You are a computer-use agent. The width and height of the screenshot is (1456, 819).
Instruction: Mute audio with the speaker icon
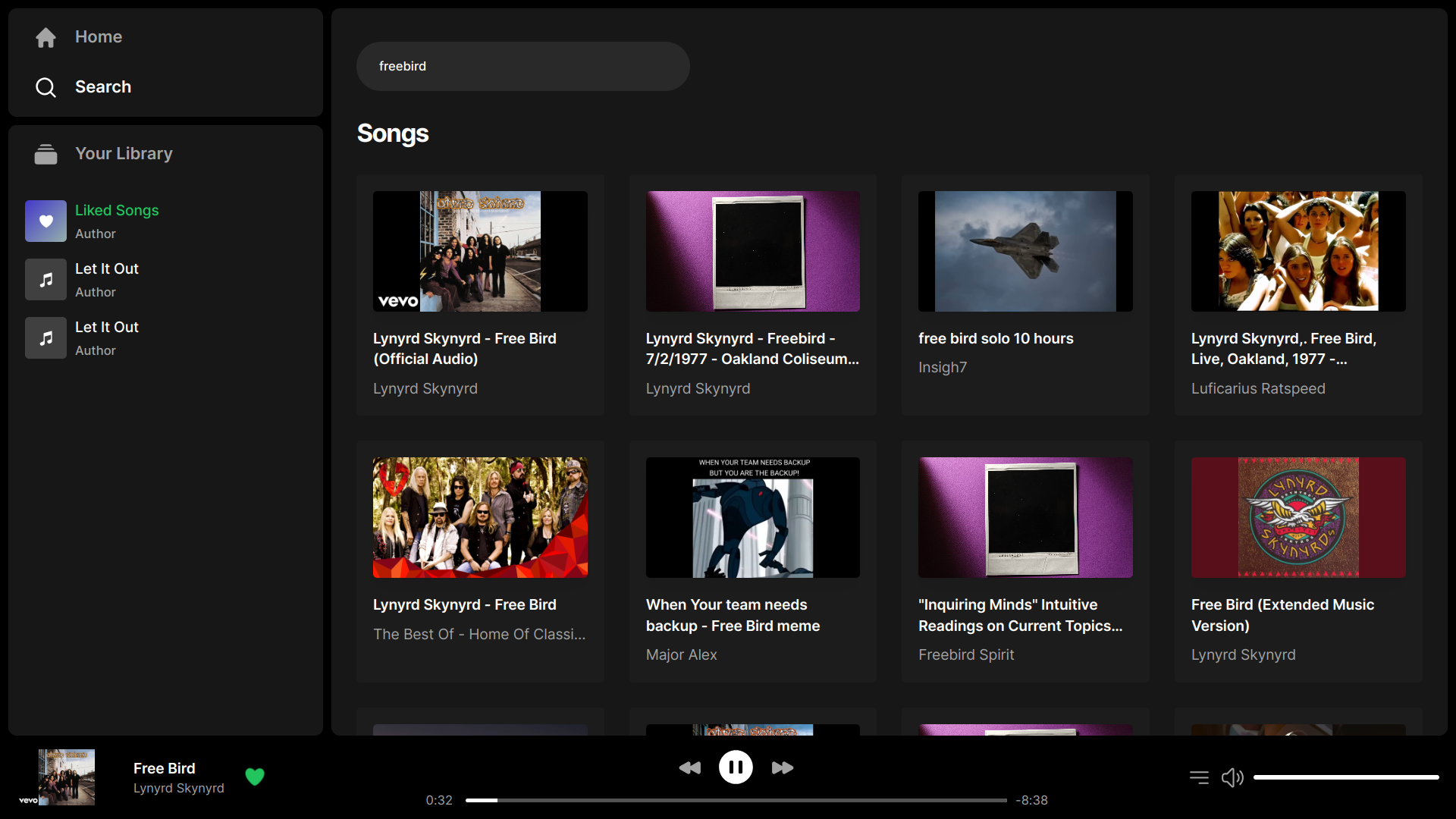pyautogui.click(x=1232, y=777)
